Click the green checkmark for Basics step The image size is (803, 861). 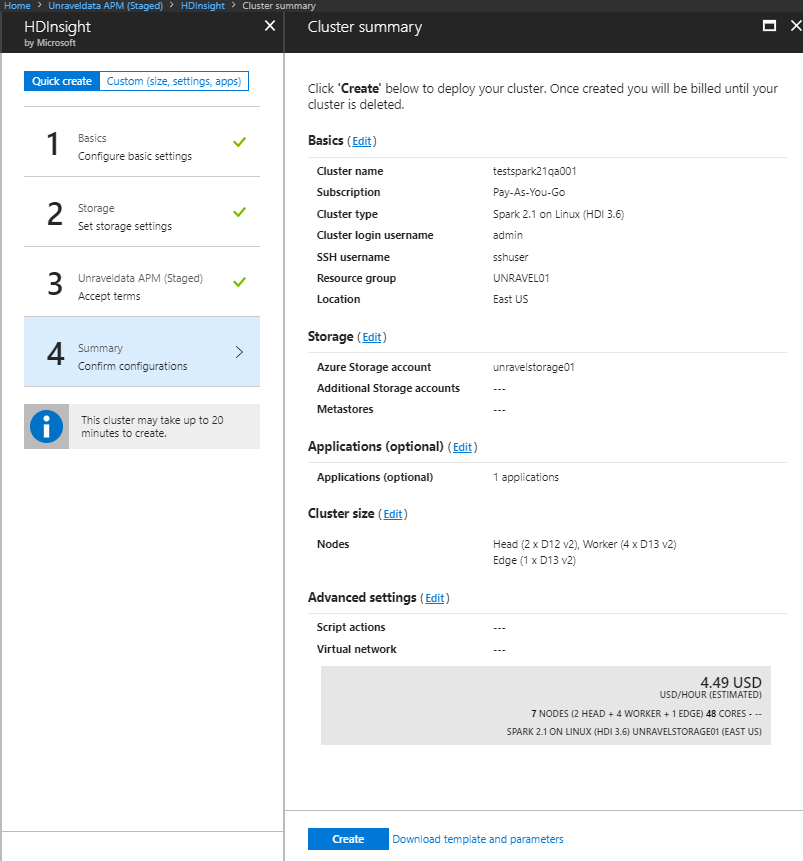(x=239, y=142)
